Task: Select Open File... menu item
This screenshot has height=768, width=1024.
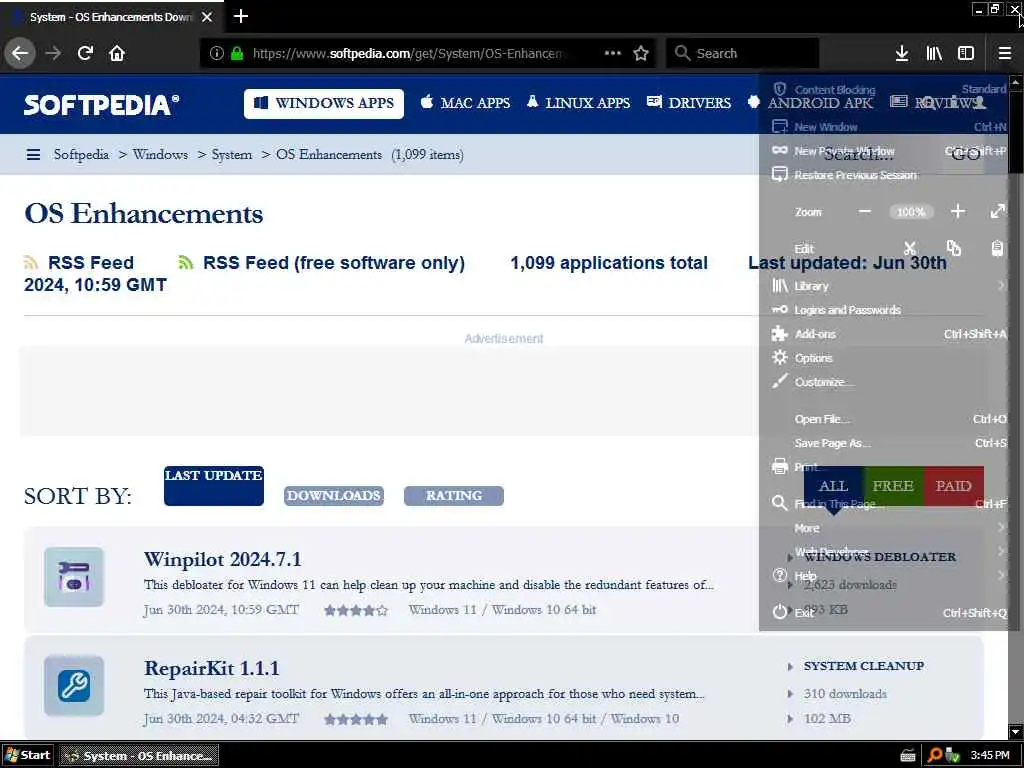Action: (889, 419)
